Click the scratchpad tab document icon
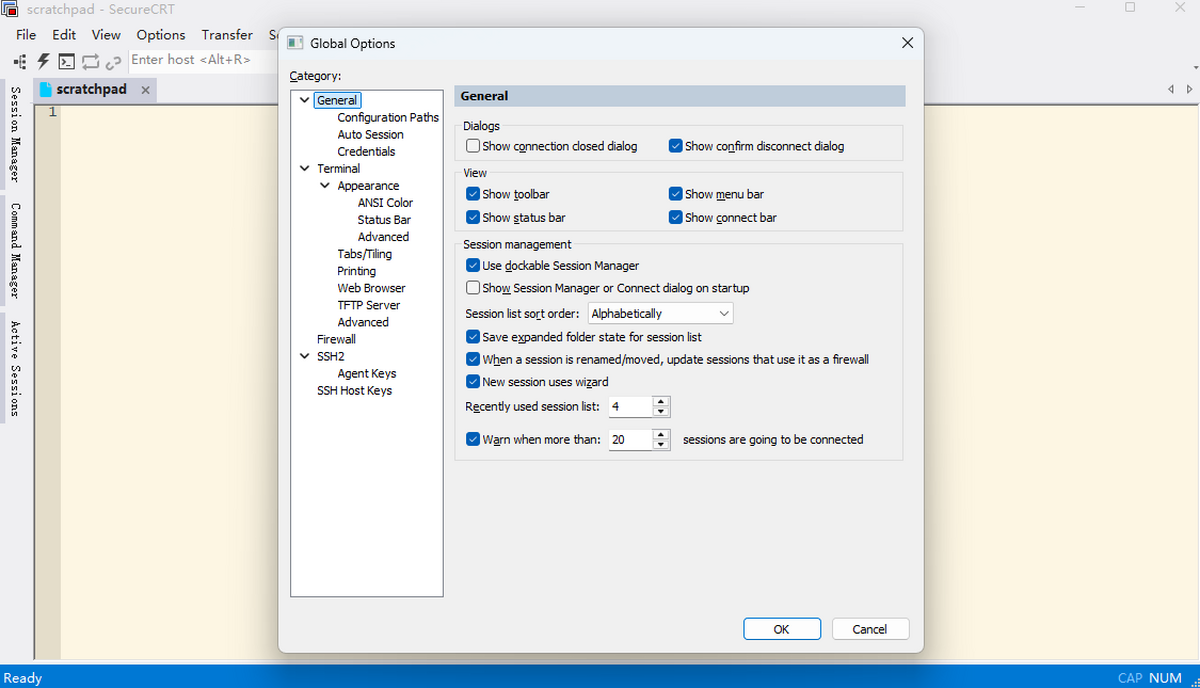This screenshot has width=1200, height=688. [x=45, y=89]
